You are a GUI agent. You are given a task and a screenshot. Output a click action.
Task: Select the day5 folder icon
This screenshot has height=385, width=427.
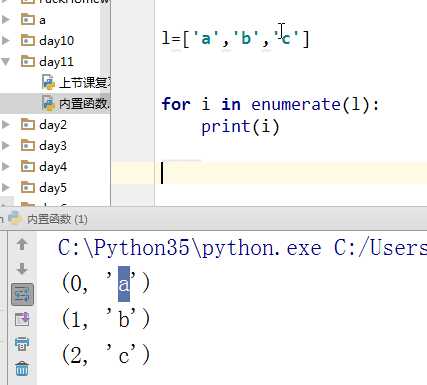pyautogui.click(x=28, y=187)
